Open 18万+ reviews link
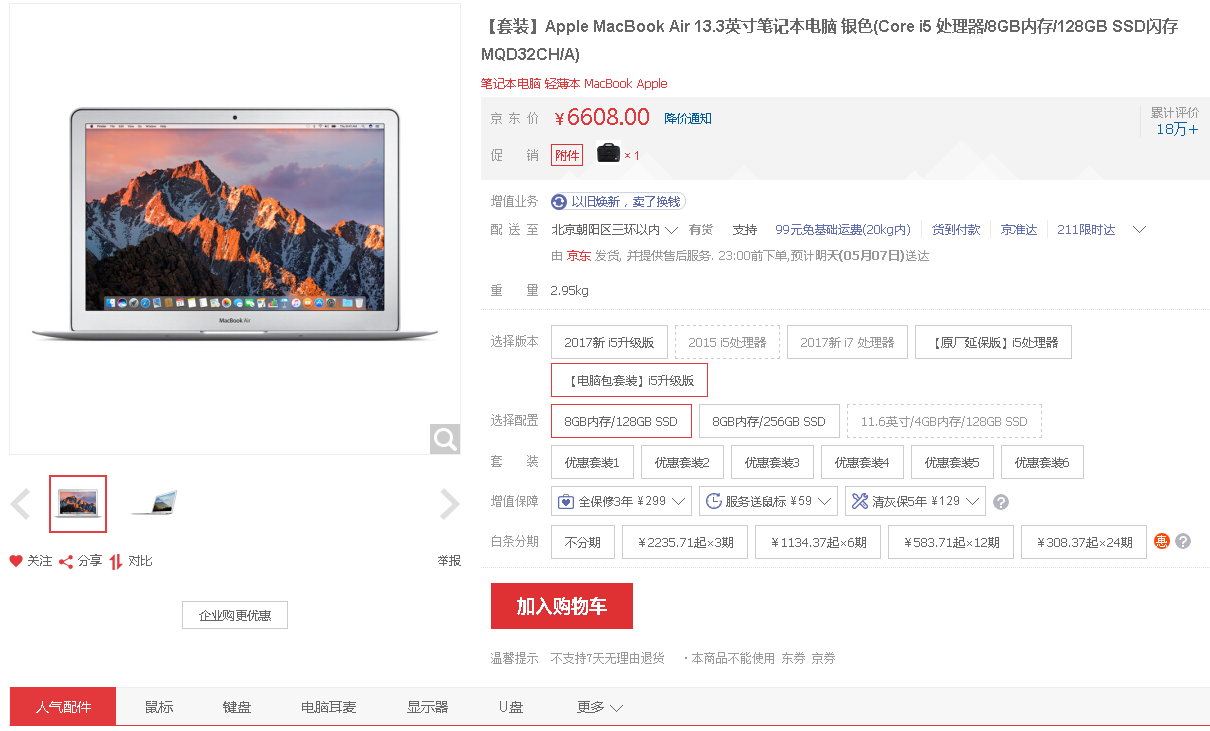The width and height of the screenshot is (1210, 731). (1177, 129)
